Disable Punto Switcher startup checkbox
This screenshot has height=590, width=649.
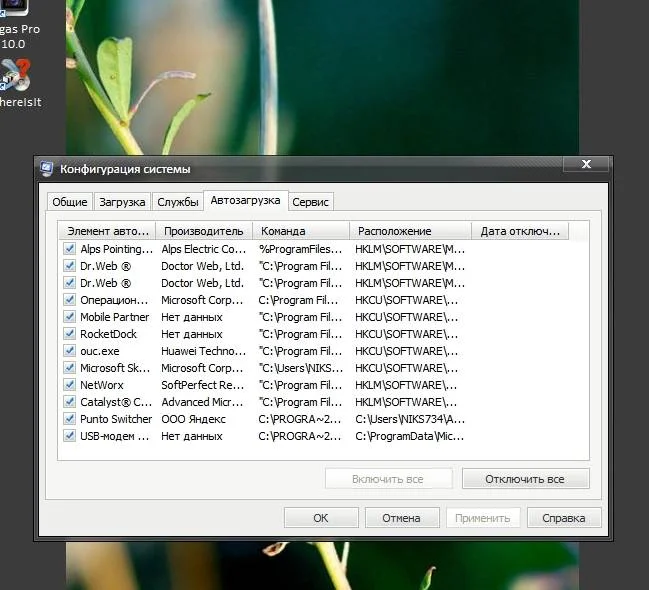click(x=69, y=419)
